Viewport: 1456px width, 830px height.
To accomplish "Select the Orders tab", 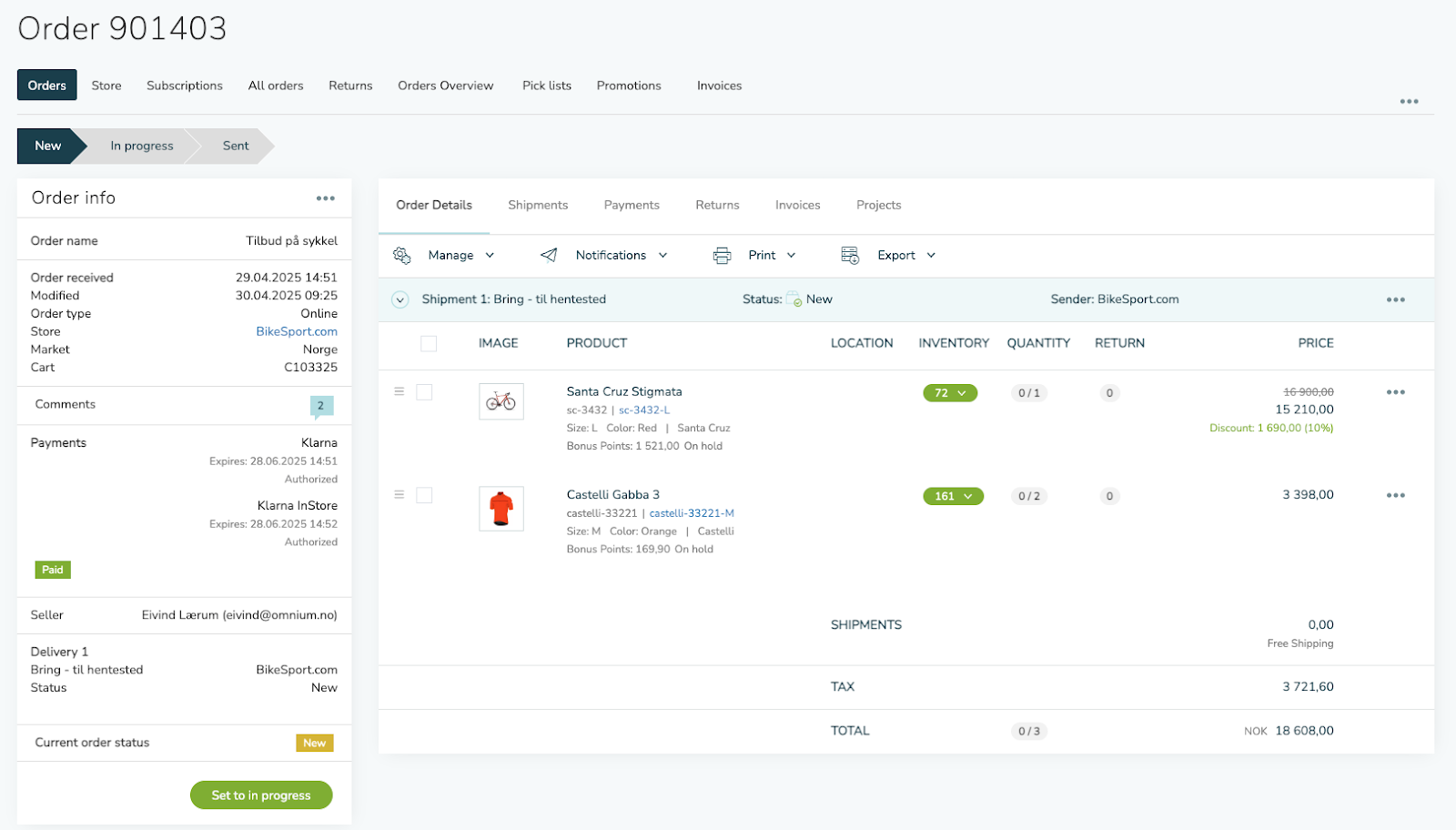I will [46, 86].
